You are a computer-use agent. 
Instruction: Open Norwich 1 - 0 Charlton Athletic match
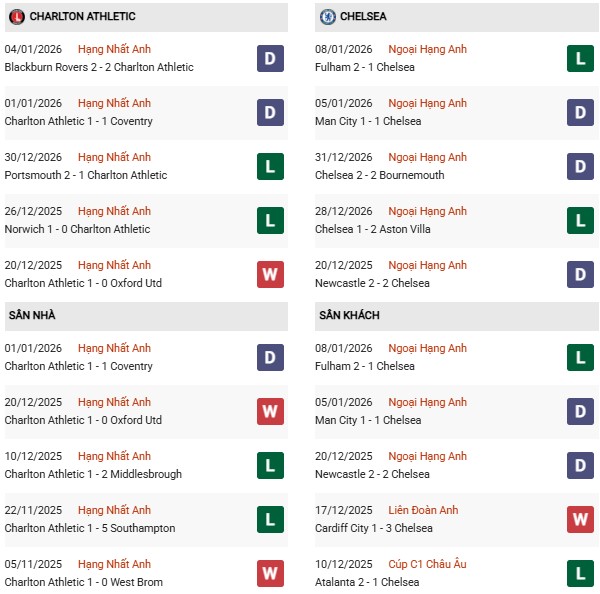coord(77,229)
